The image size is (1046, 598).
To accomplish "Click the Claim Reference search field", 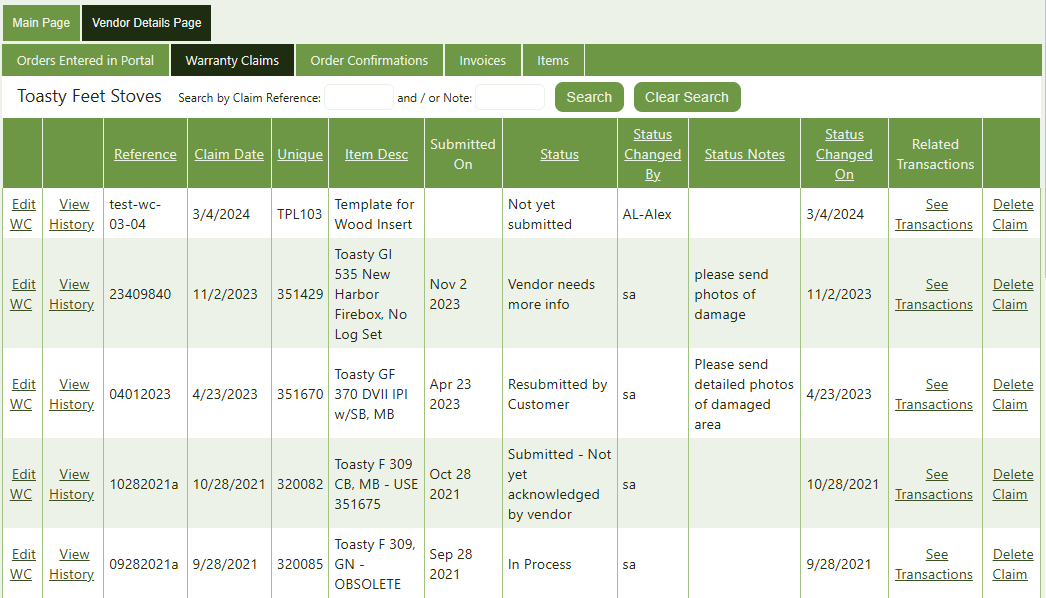I will [x=359, y=97].
